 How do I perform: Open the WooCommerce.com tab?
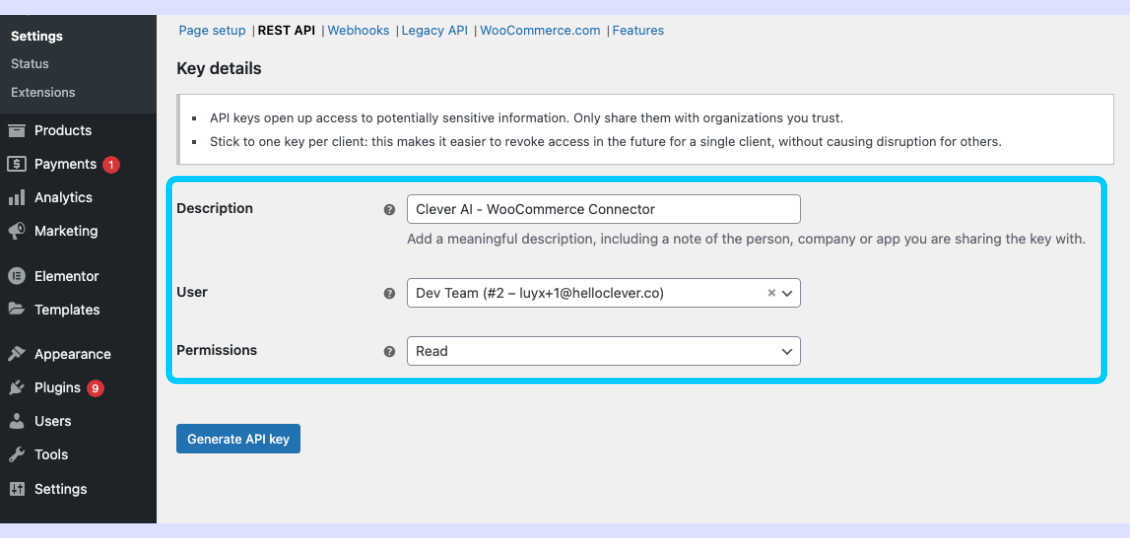click(540, 30)
